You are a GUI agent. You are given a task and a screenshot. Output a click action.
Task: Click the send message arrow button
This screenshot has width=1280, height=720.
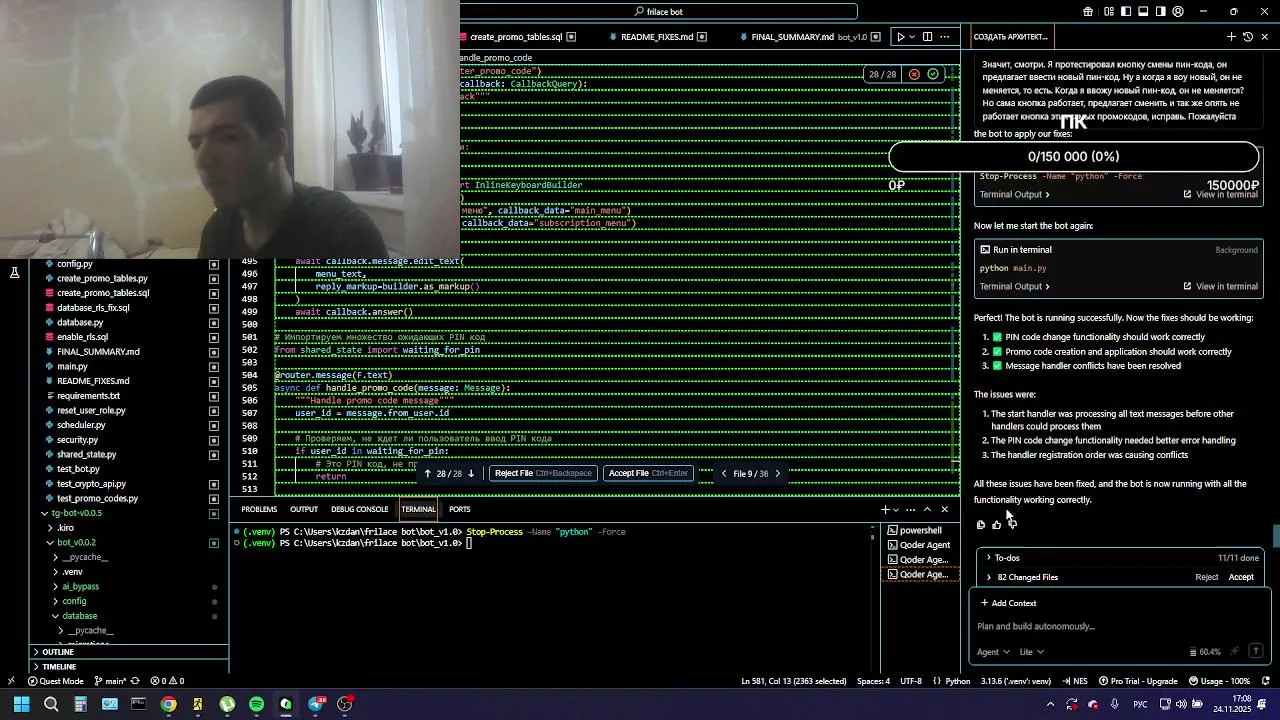click(x=1256, y=651)
